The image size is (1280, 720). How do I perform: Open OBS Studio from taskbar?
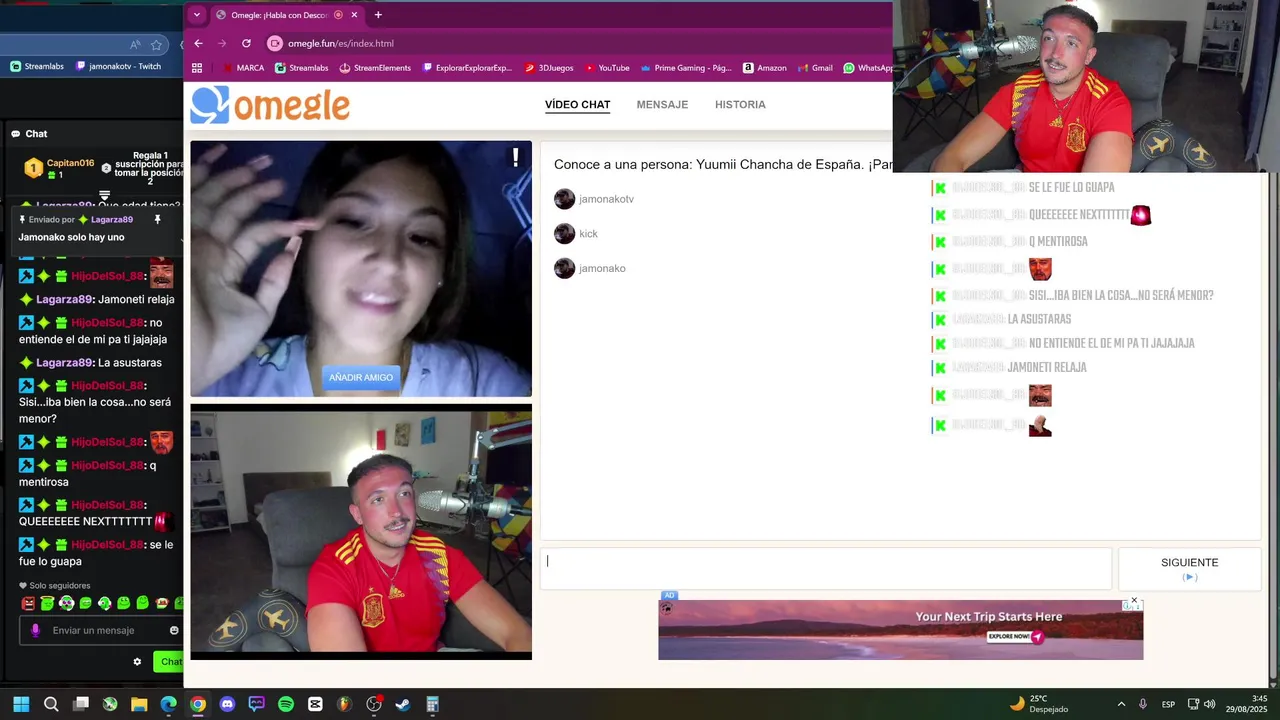click(x=374, y=704)
